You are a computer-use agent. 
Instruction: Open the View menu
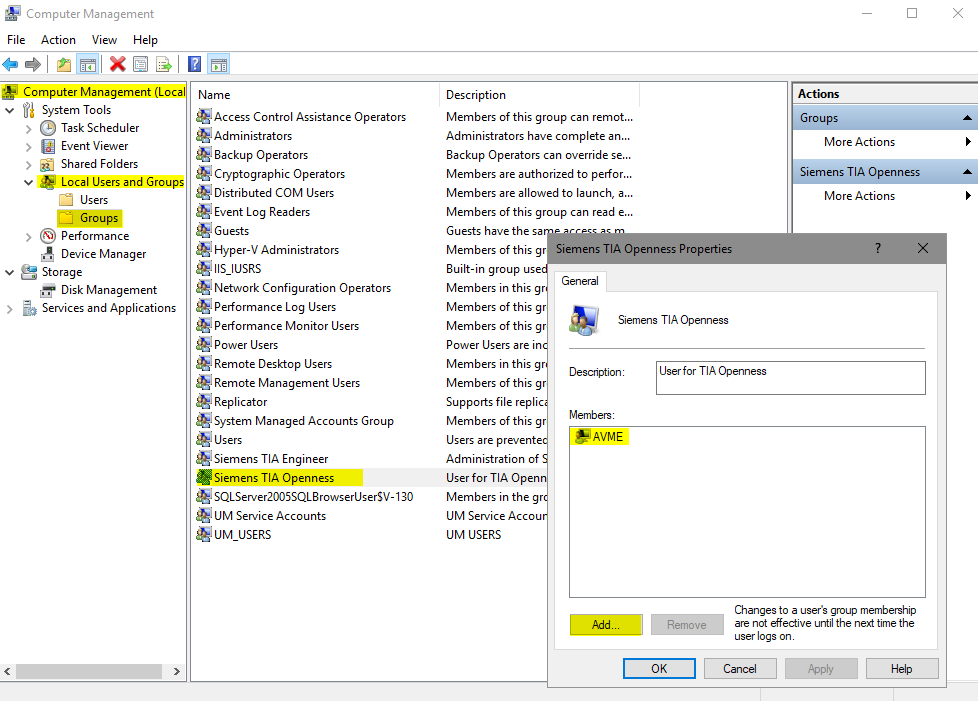pyautogui.click(x=104, y=40)
